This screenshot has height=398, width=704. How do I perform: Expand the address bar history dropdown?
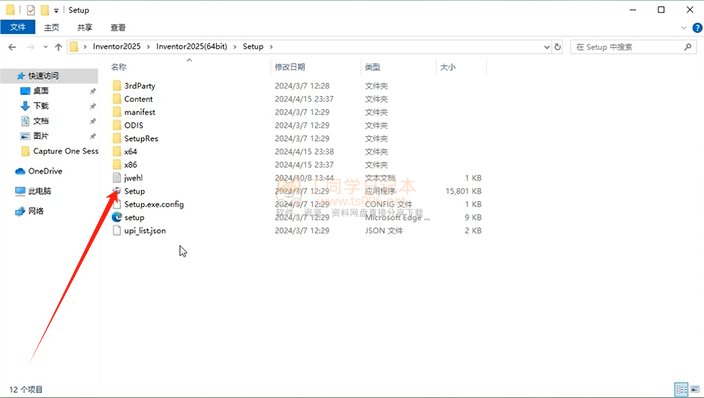coord(546,47)
